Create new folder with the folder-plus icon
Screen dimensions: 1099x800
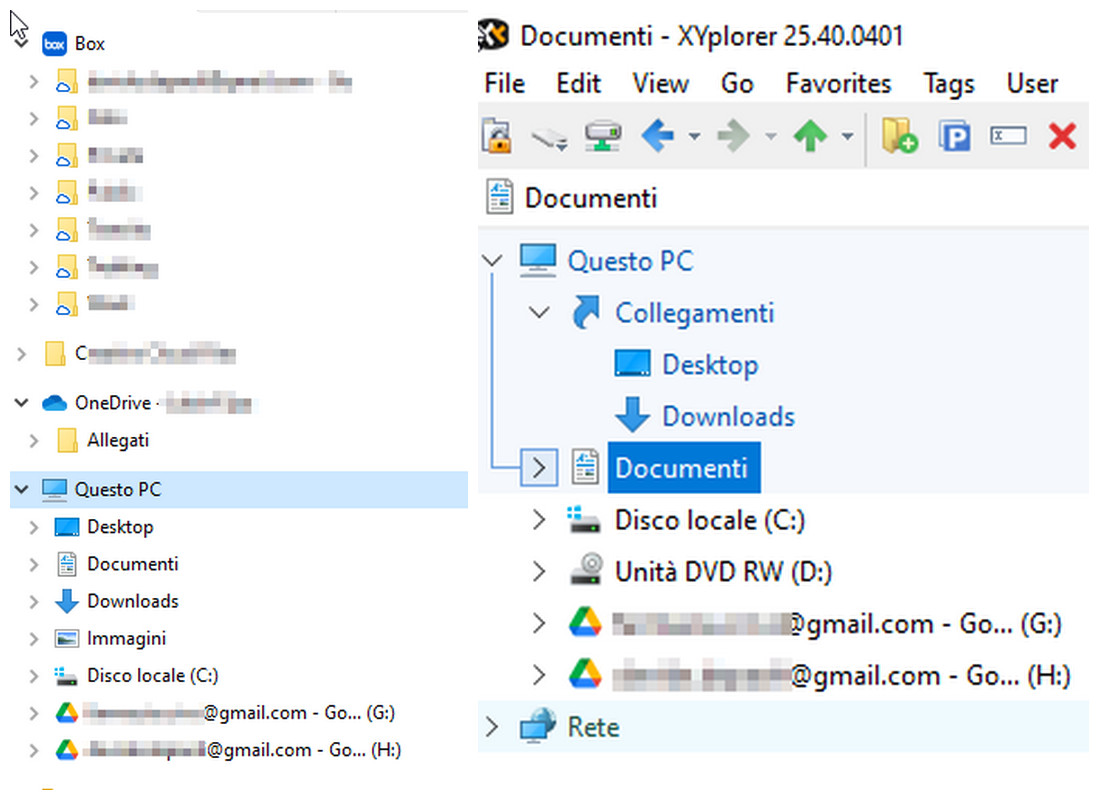[899, 135]
